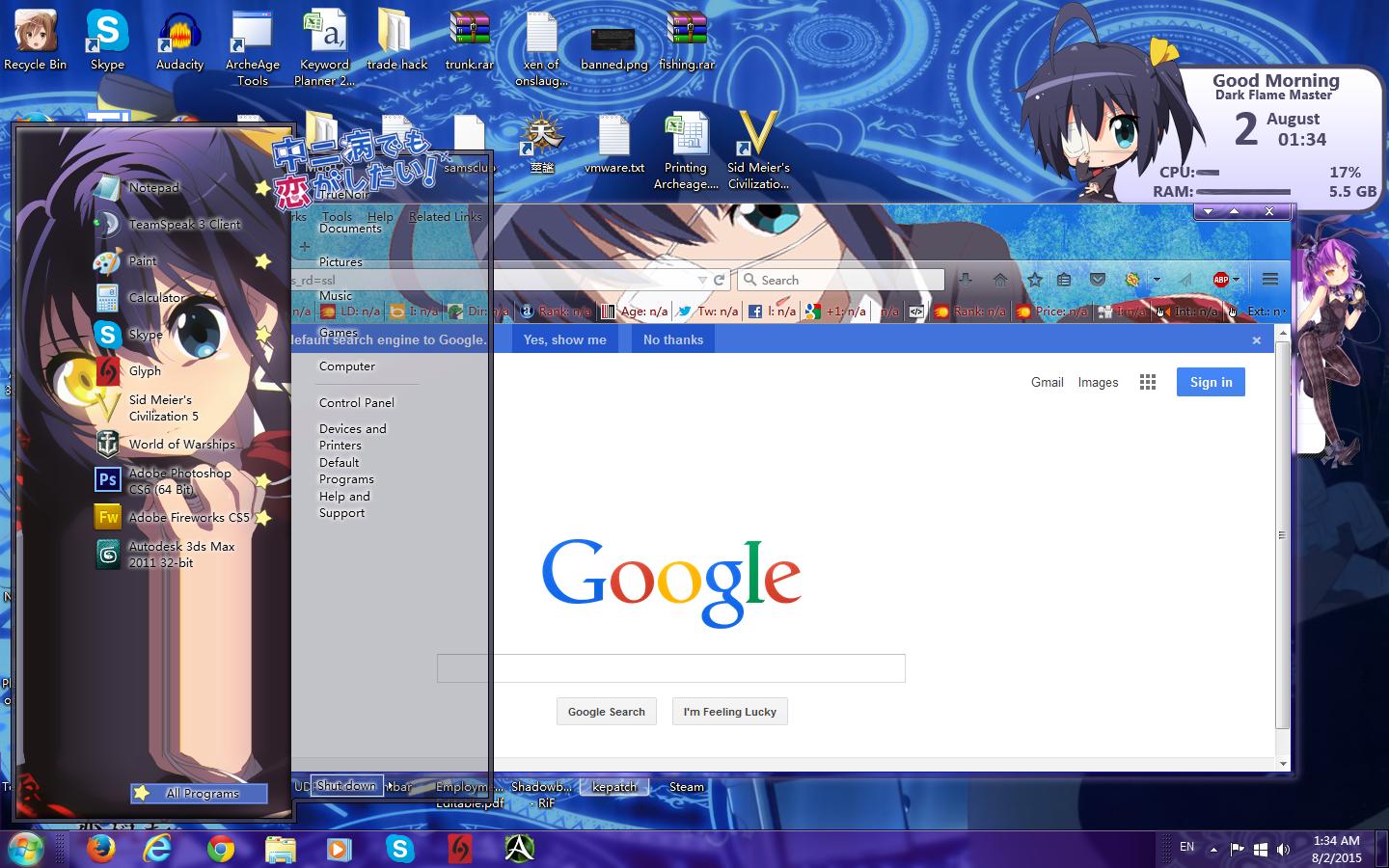Open Google Chrome from the taskbar
1389x868 pixels.
tap(219, 850)
